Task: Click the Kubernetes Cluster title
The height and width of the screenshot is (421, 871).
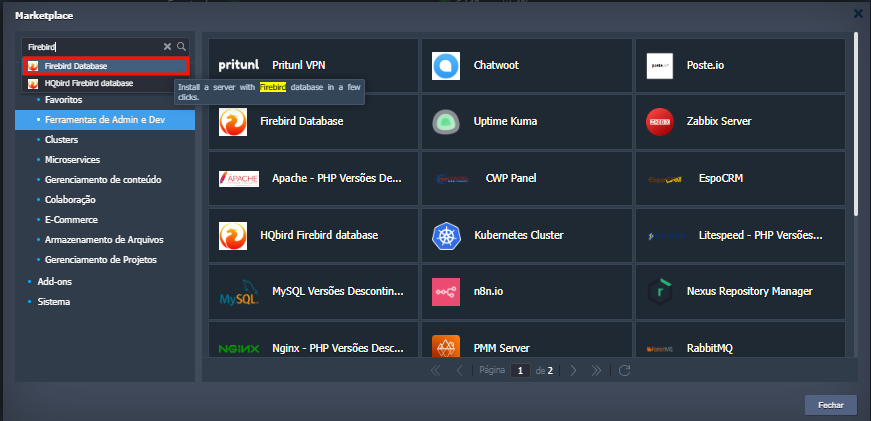Action: click(x=519, y=235)
